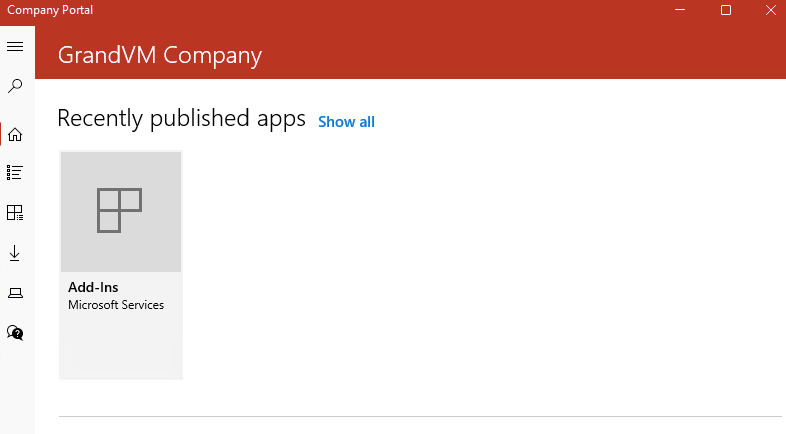Click the Company Portal title bar text
This screenshot has width=786, height=434.
click(50, 10)
